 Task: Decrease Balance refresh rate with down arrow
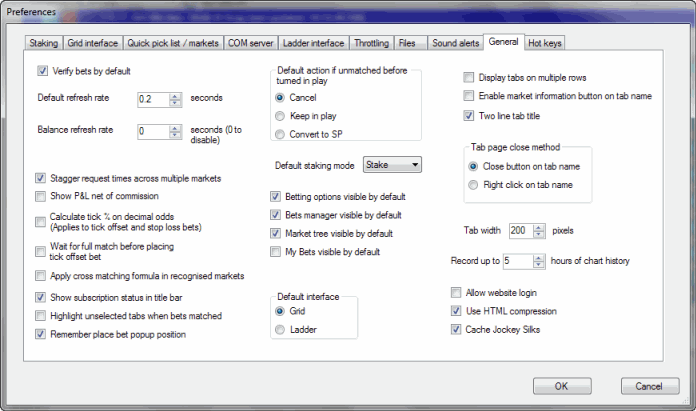(176, 135)
